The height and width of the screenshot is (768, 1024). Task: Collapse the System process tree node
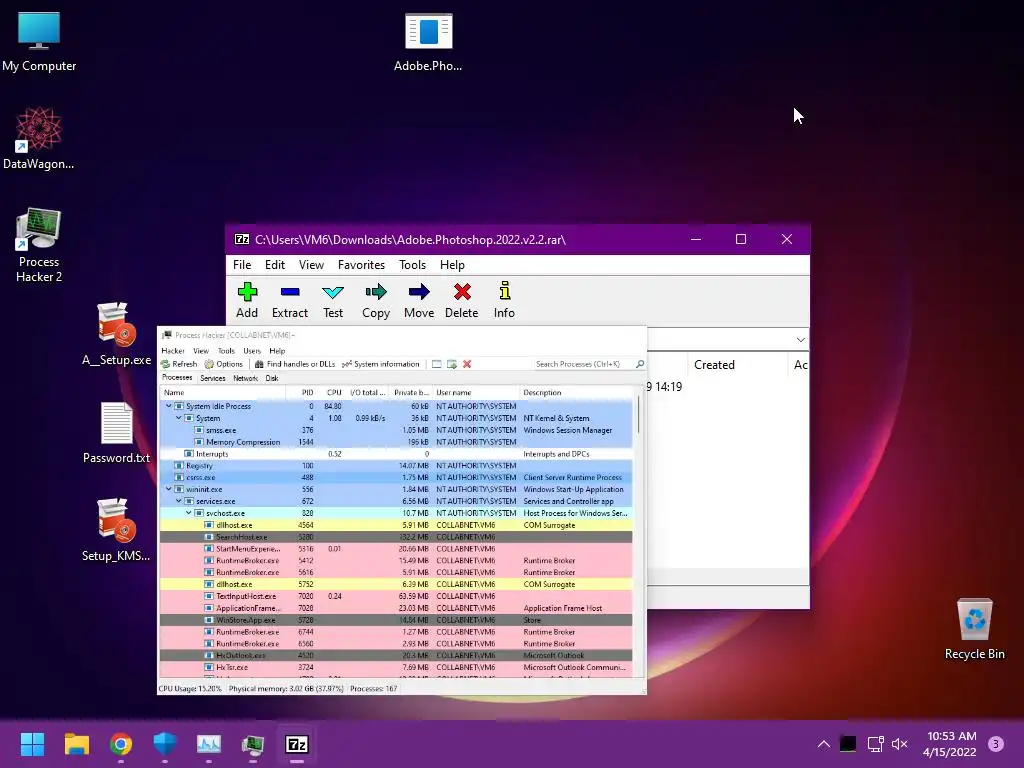point(178,417)
